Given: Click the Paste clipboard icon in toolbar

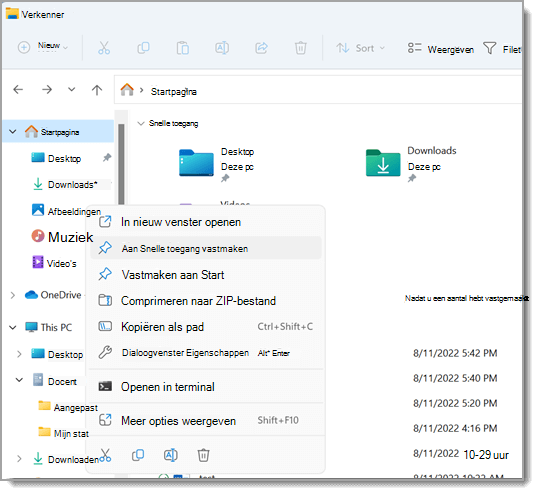Looking at the screenshot, I should pos(183,48).
